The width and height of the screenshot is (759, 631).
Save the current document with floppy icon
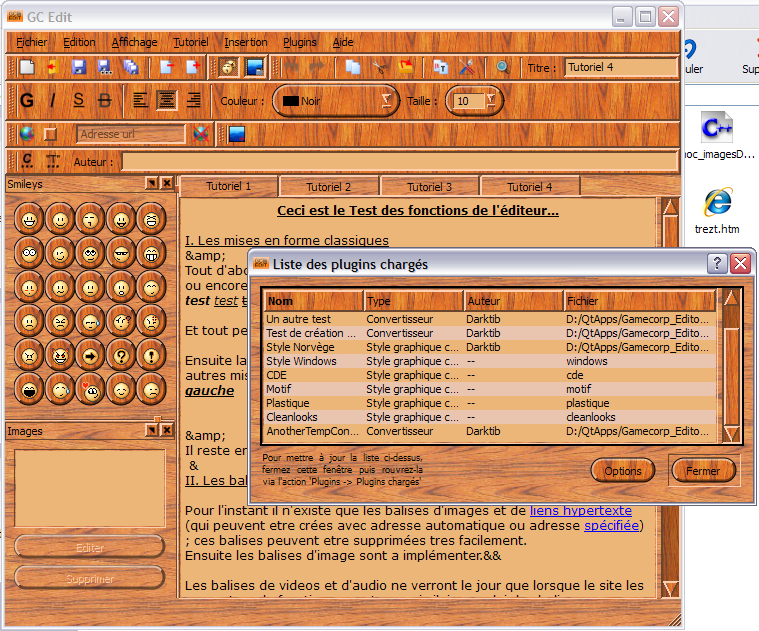pyautogui.click(x=78, y=67)
